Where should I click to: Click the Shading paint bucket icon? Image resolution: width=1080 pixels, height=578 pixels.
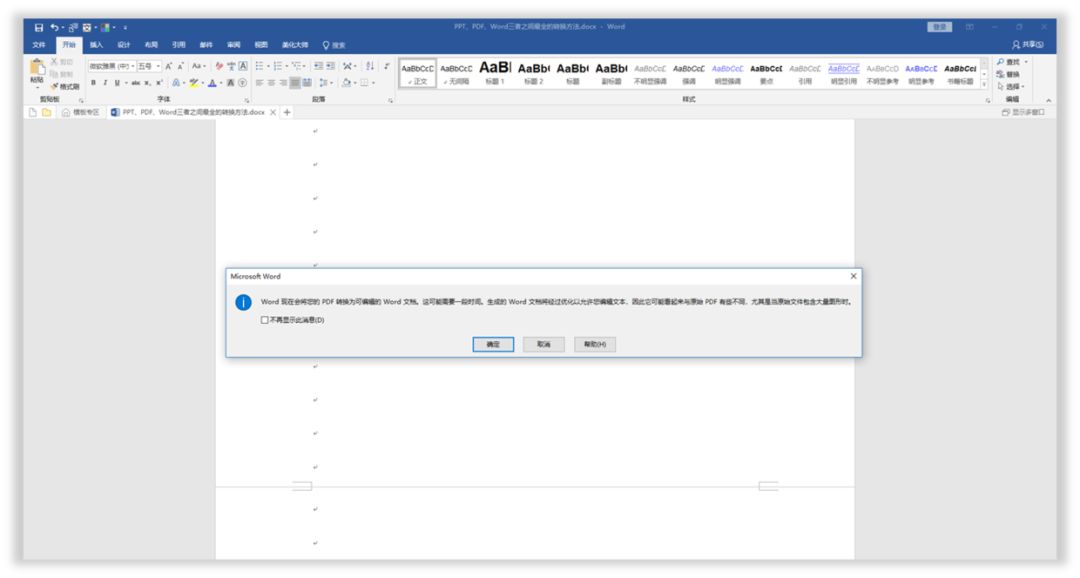tap(346, 83)
